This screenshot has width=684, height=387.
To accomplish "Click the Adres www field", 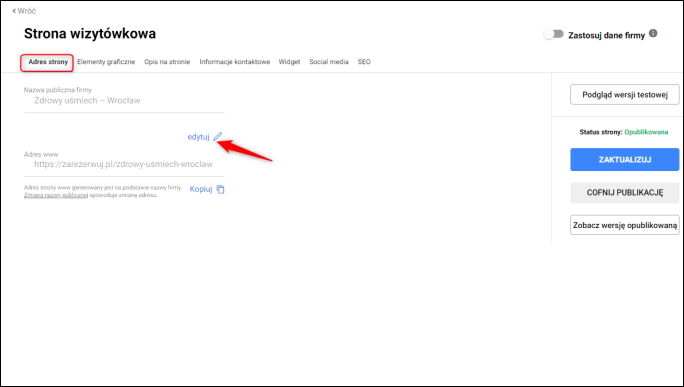I will tap(124, 164).
